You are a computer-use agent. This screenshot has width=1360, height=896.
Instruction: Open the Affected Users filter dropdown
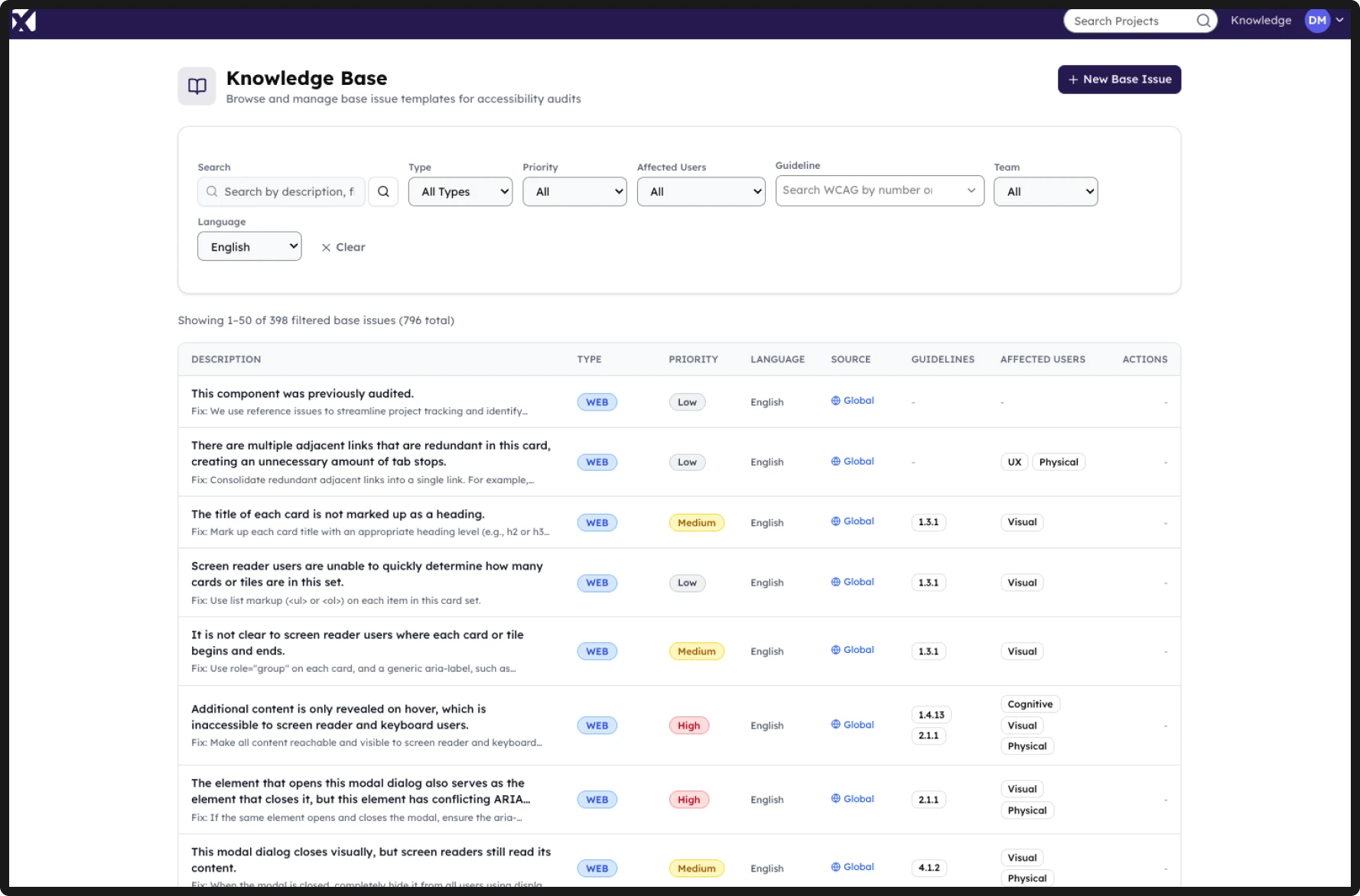point(701,192)
